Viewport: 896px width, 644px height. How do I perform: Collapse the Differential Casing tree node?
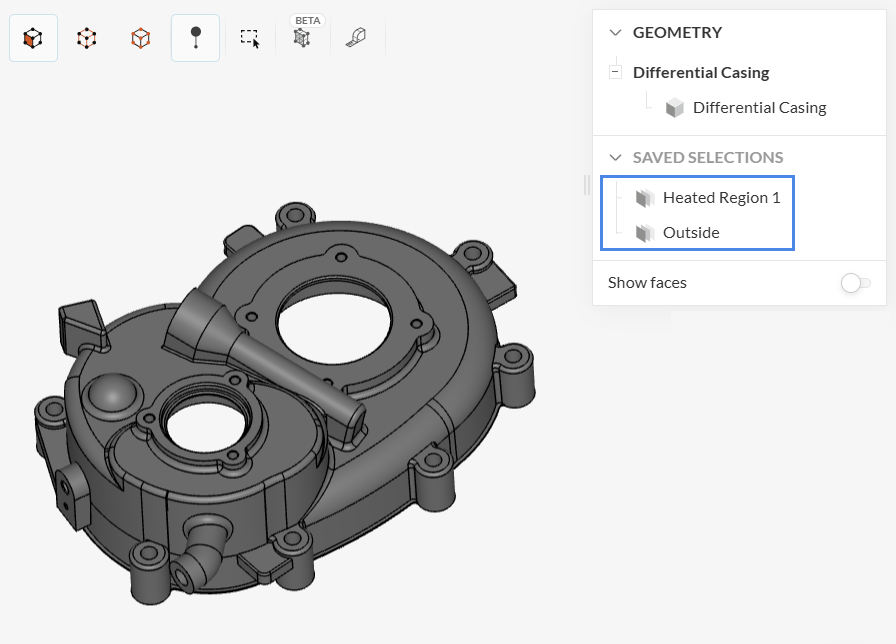(615, 73)
